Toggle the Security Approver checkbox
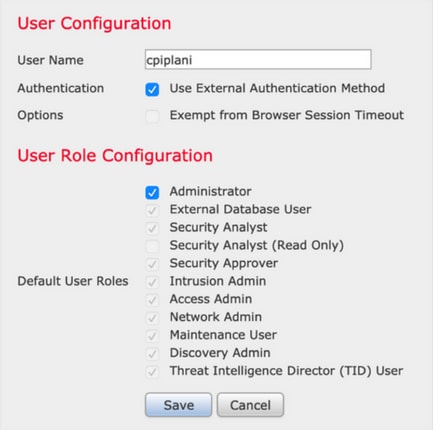The width and height of the screenshot is (433, 430). click(x=152, y=264)
